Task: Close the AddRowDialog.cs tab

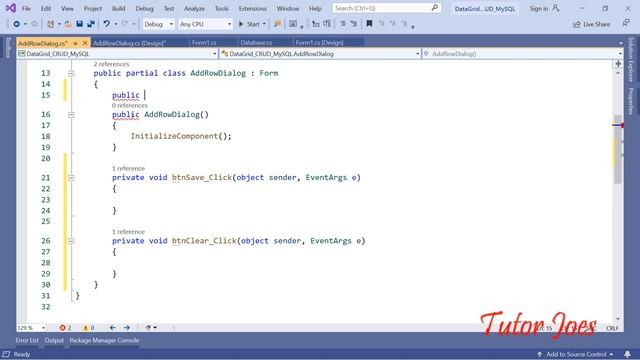Action: [x=85, y=43]
